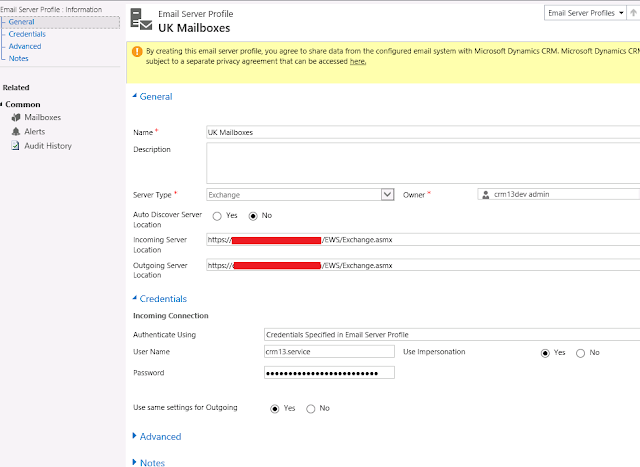Select Yes for Use Impersonation
Screen dimensions: 640x467
[x=545, y=353]
